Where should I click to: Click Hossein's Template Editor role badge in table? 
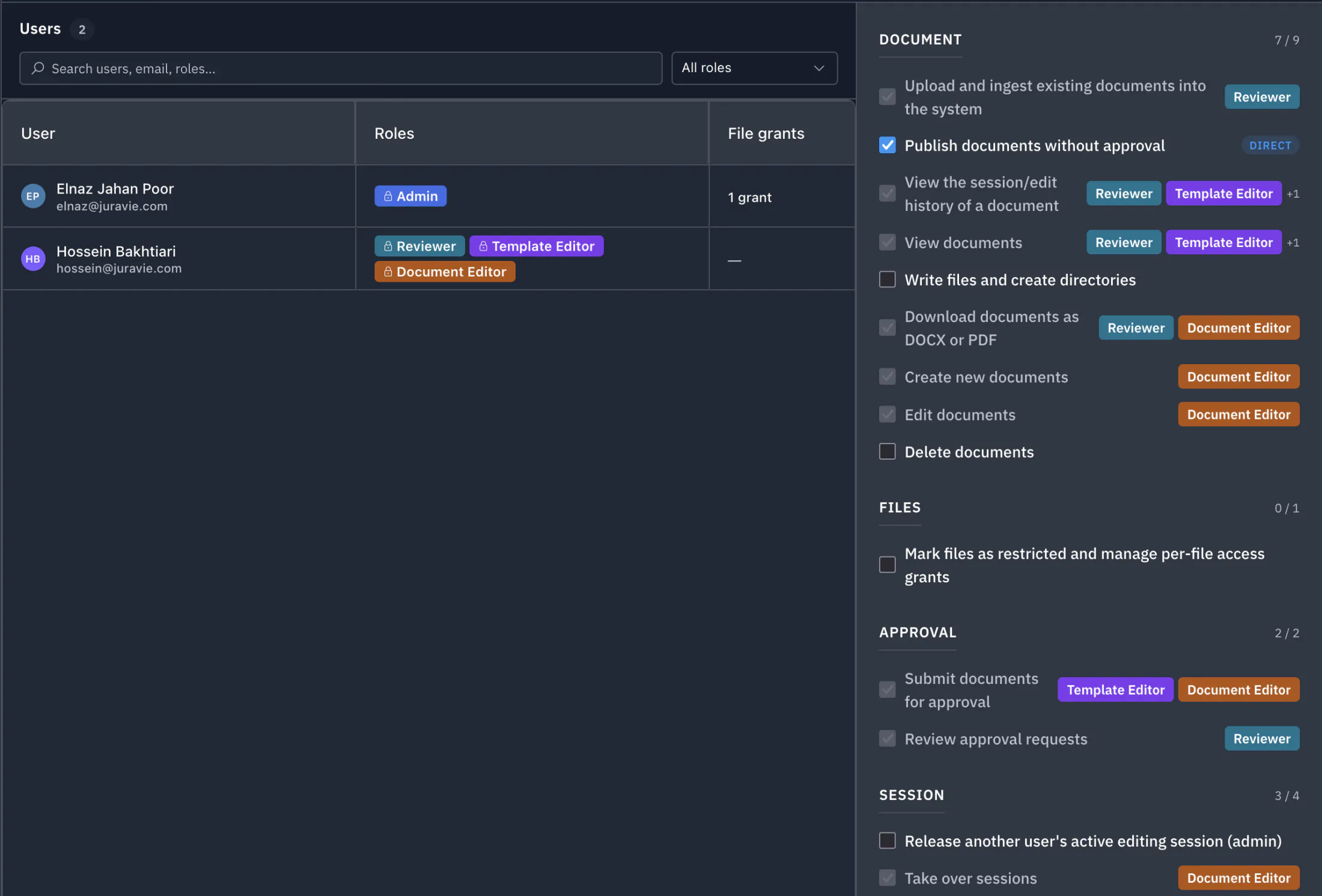pyautogui.click(x=537, y=246)
